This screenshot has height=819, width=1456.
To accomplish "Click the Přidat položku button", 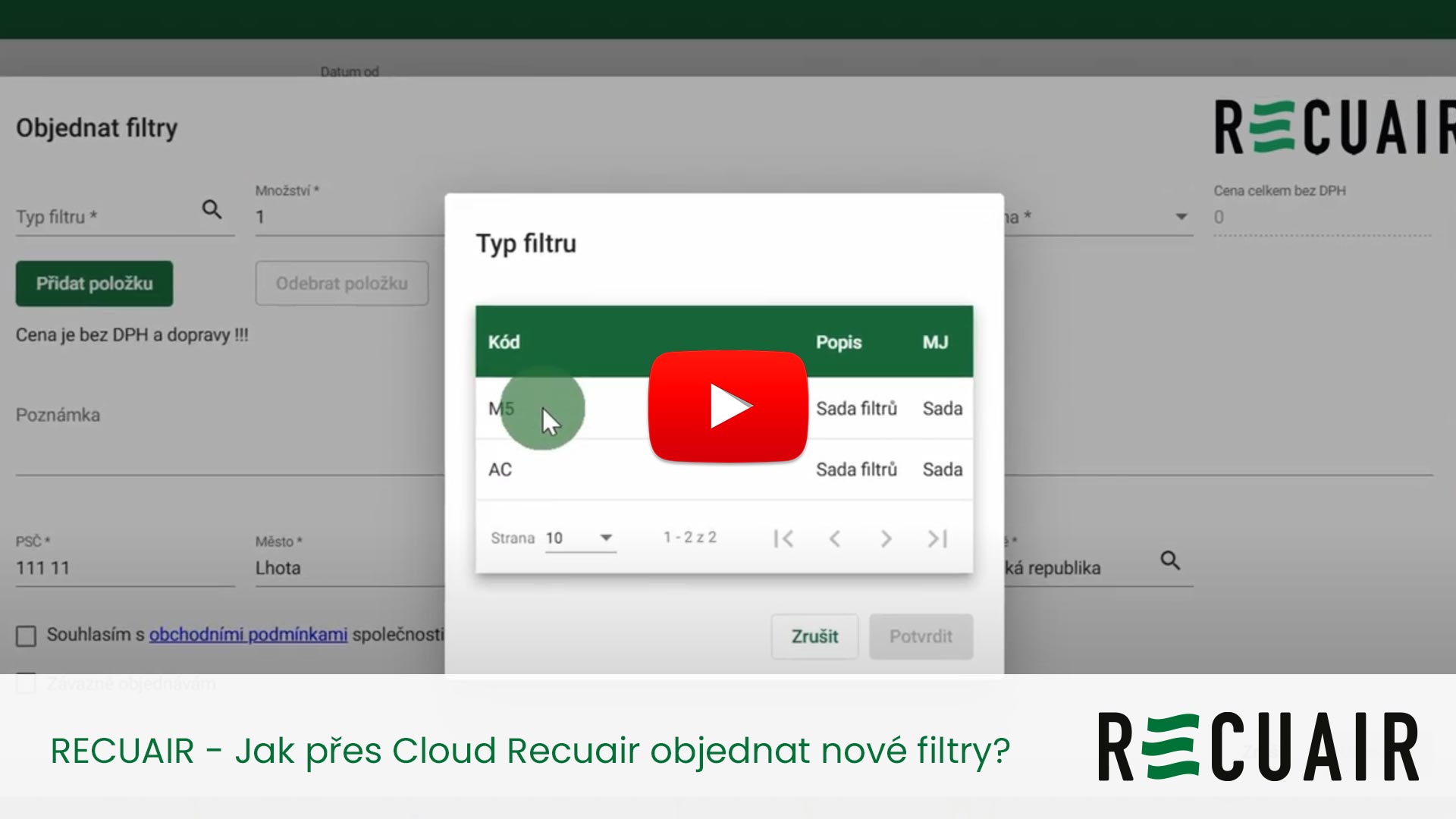I will click(95, 284).
